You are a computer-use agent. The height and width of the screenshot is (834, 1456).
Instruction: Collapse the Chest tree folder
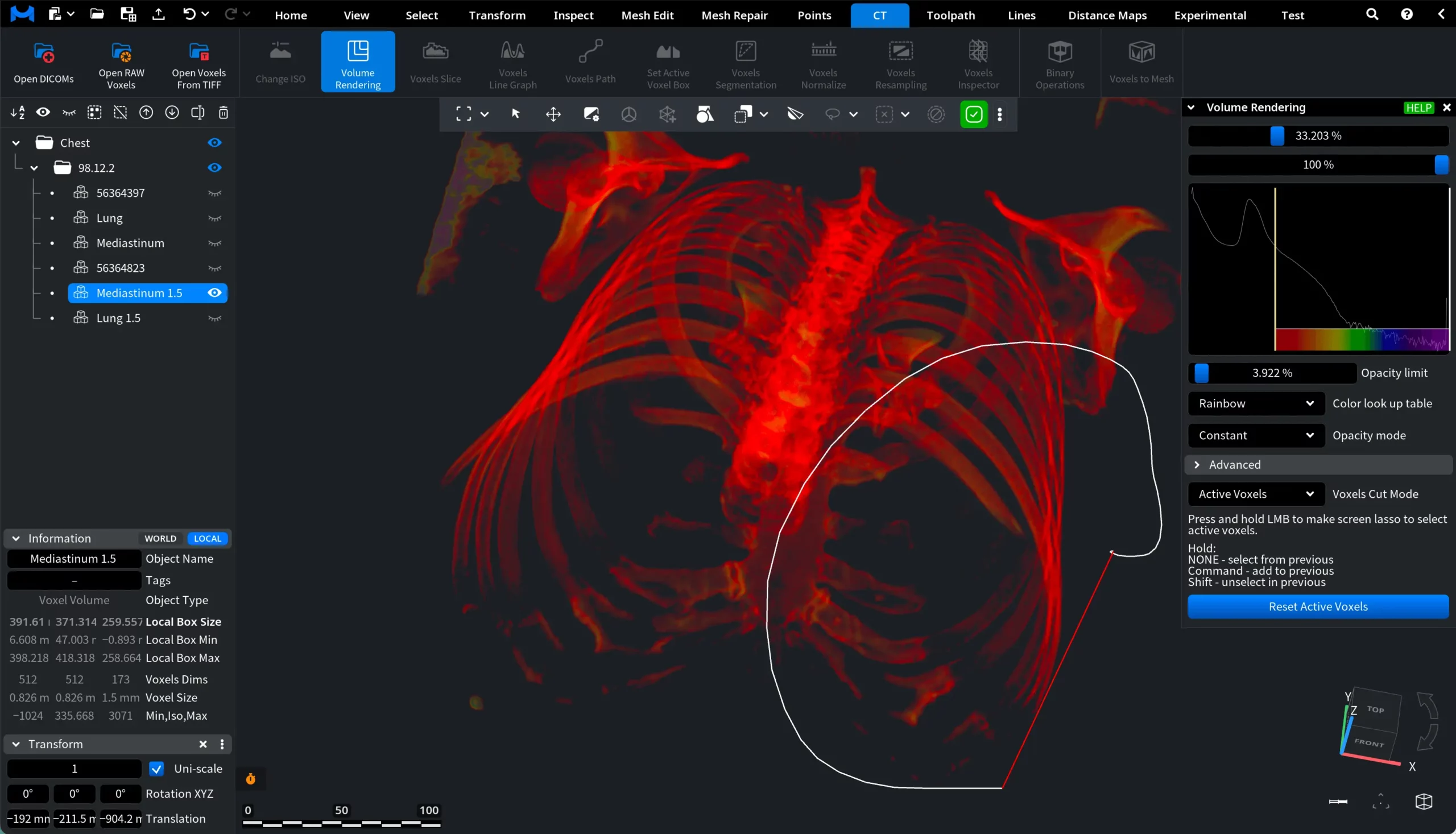(16, 143)
